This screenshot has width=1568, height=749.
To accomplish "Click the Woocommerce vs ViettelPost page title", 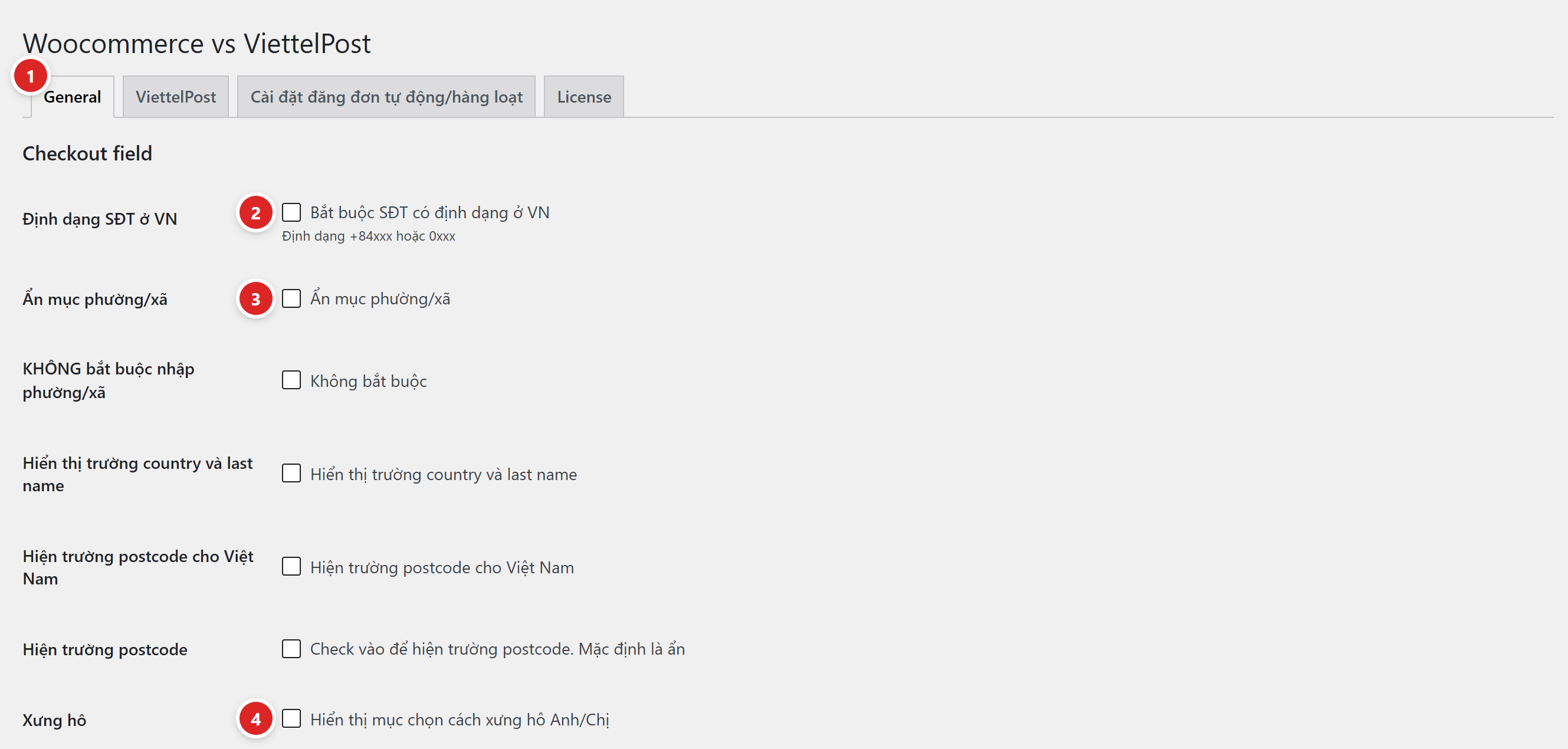I will 196,43.
